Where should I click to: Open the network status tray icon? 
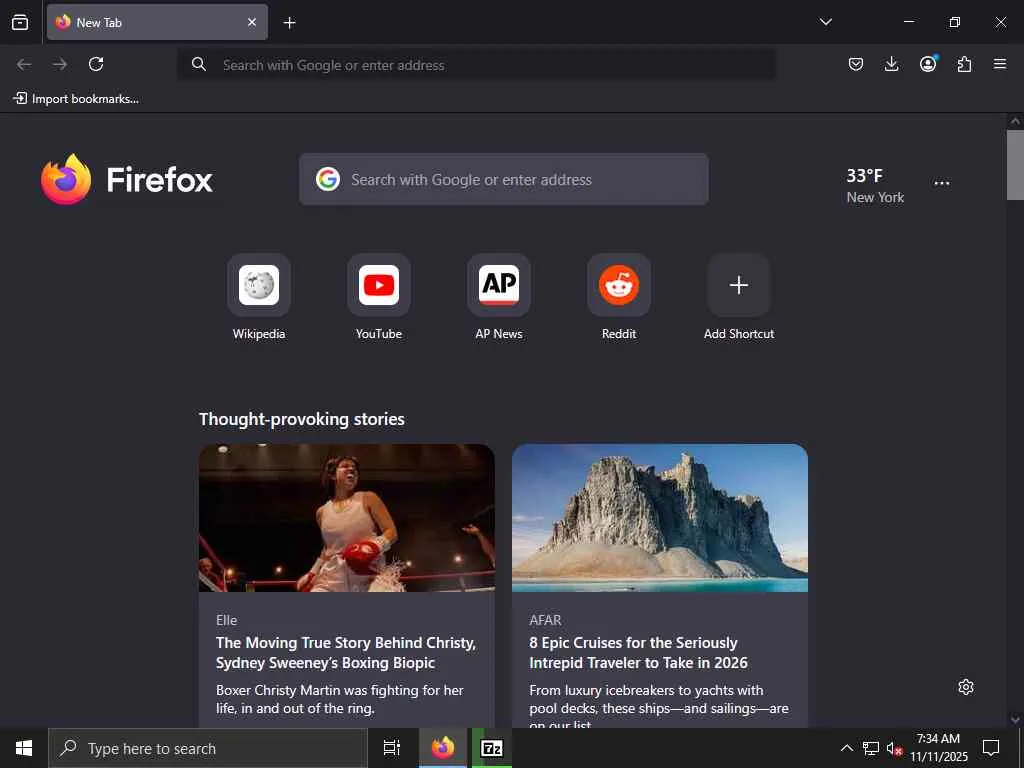tap(871, 748)
